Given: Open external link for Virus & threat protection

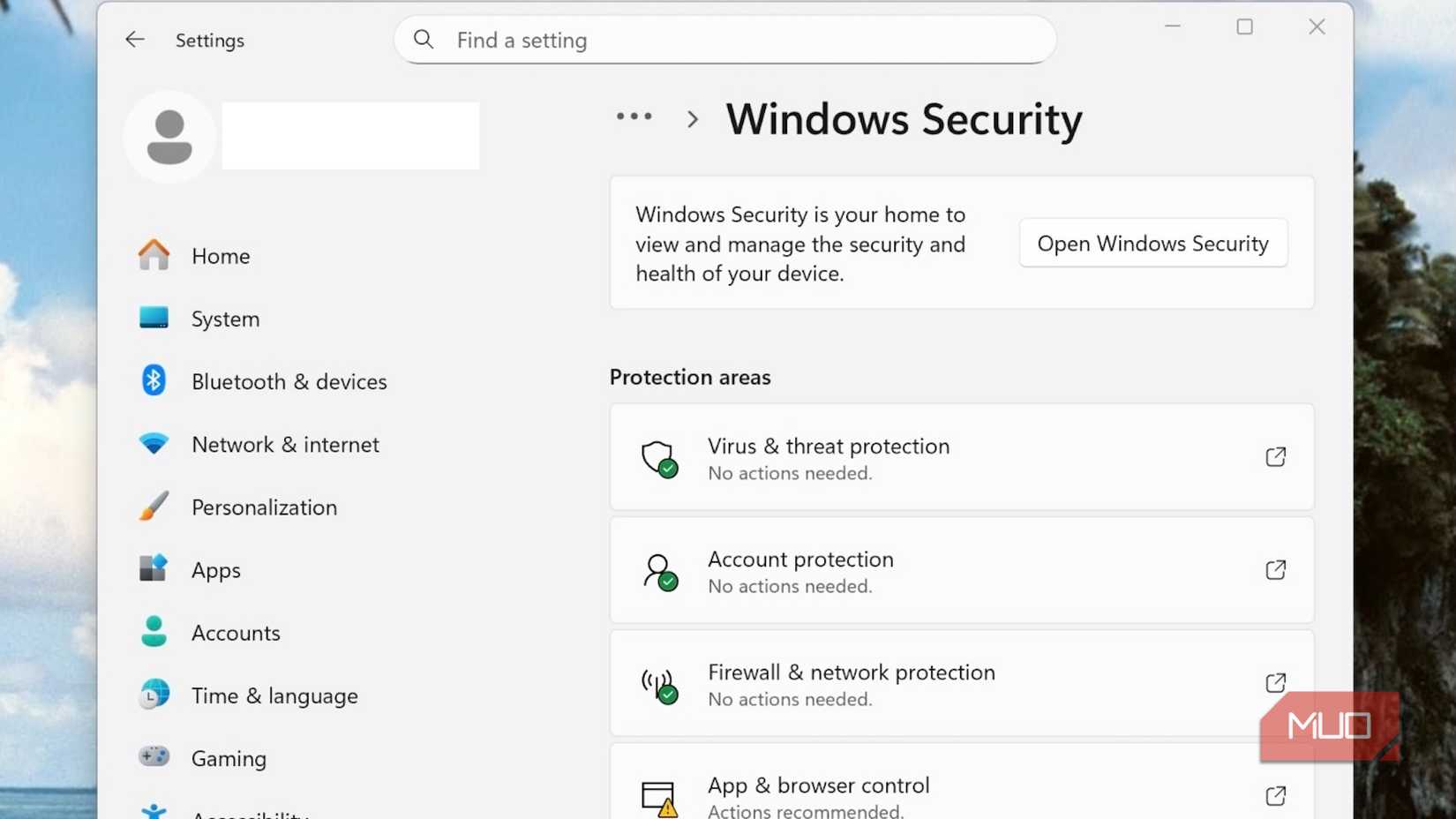Looking at the screenshot, I should tap(1275, 457).
